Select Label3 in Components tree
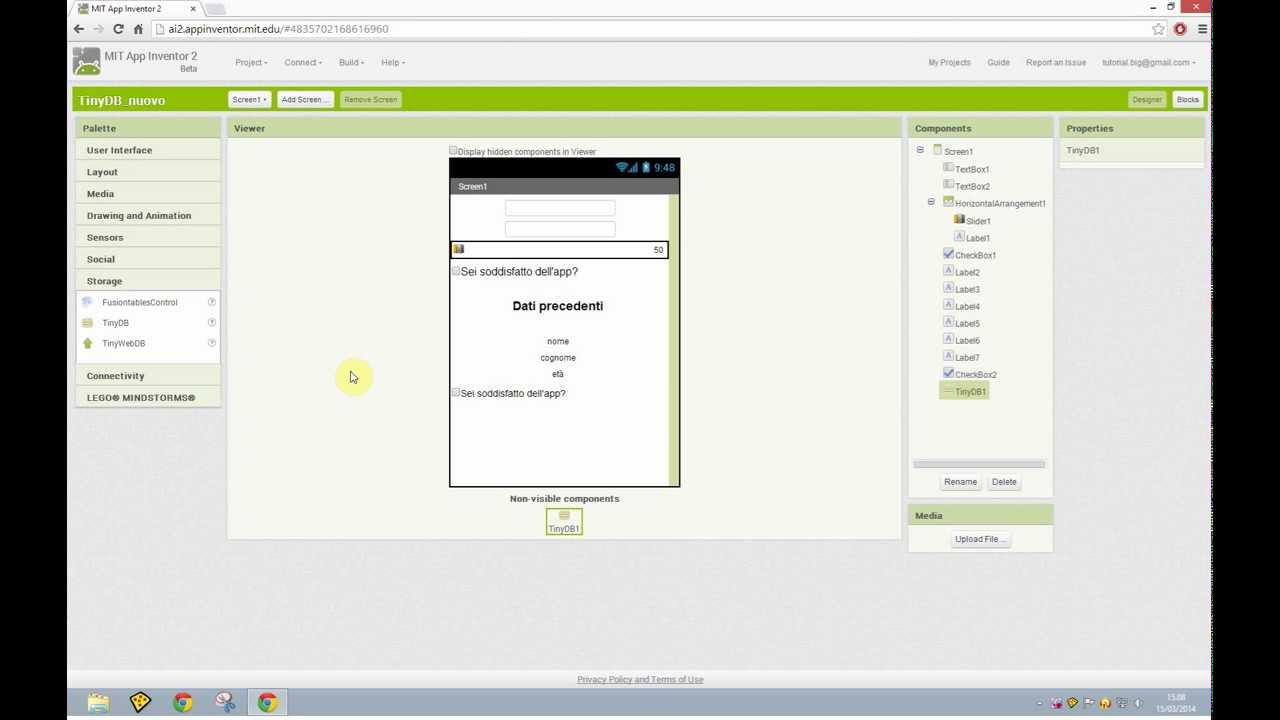1280x720 pixels. coord(967,289)
